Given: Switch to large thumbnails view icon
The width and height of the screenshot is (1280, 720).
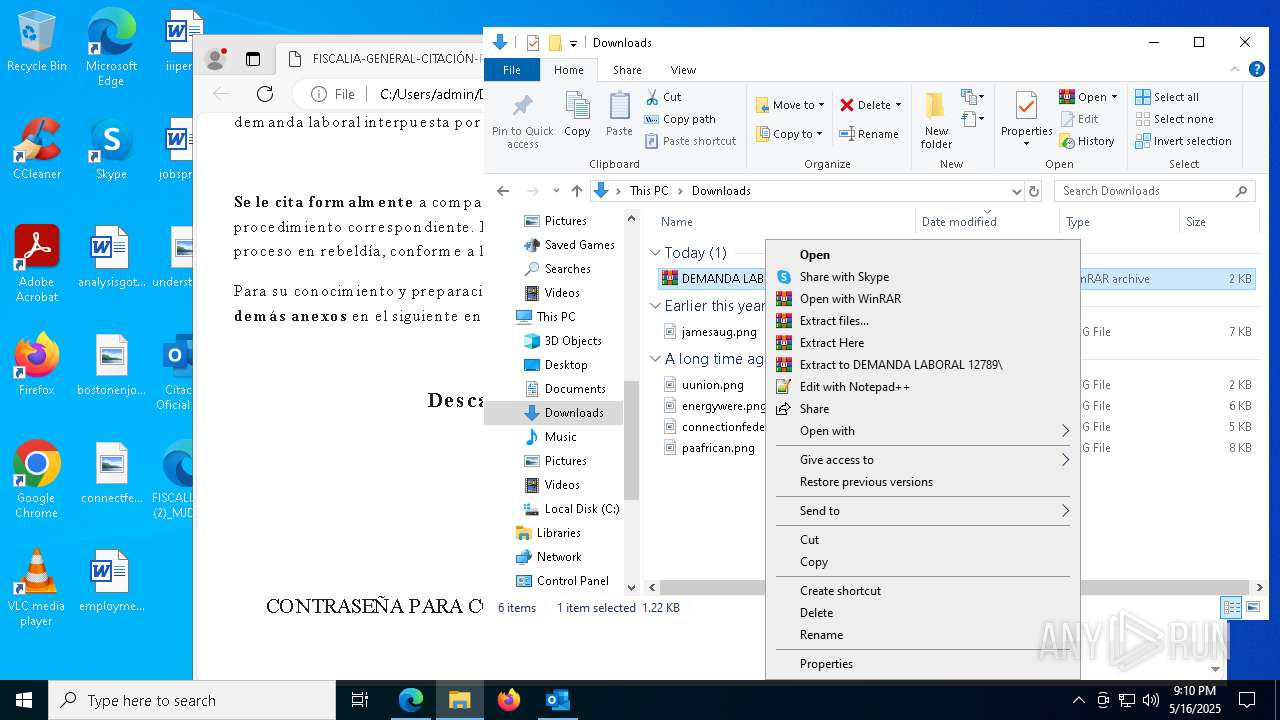Looking at the screenshot, I should [x=1252, y=608].
